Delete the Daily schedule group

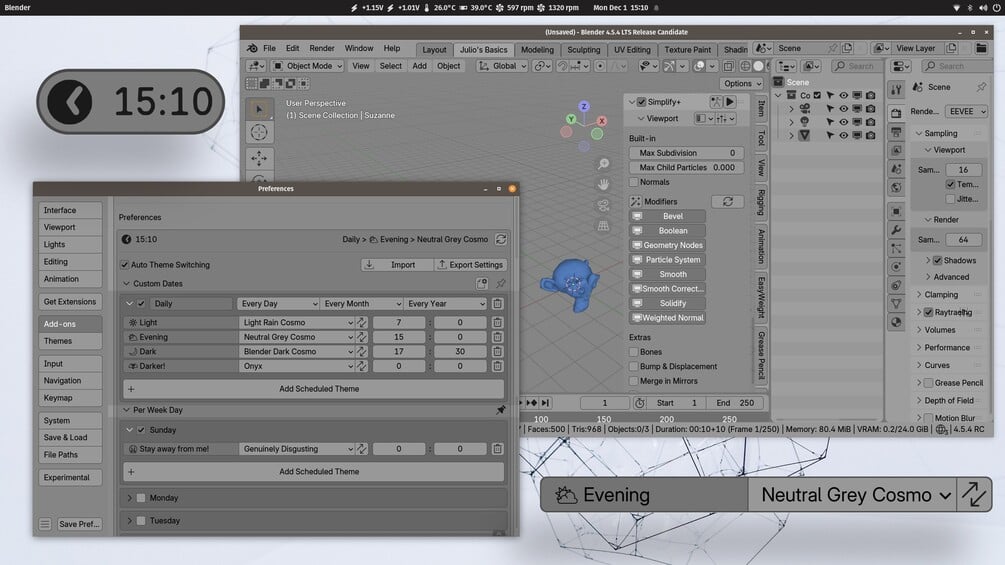coord(497,304)
